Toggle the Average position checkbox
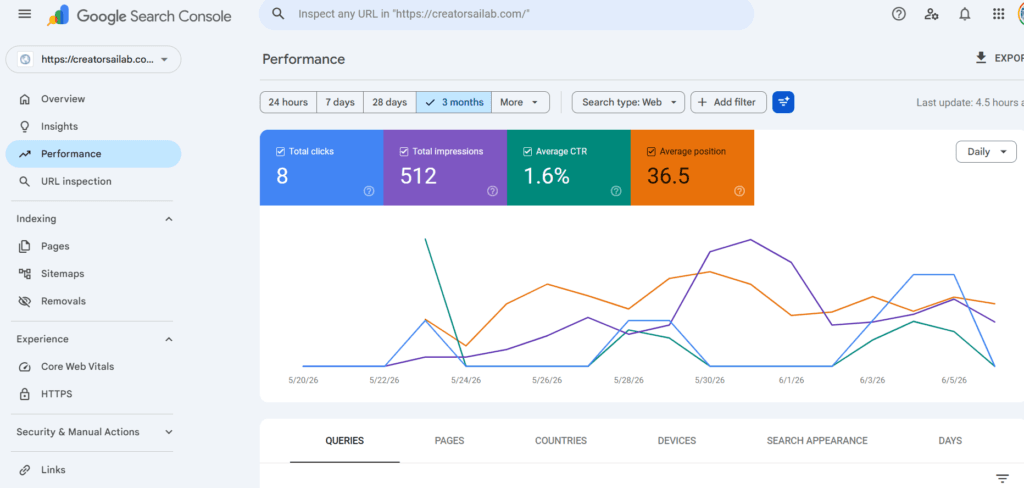This screenshot has height=488, width=1024. tap(651, 152)
